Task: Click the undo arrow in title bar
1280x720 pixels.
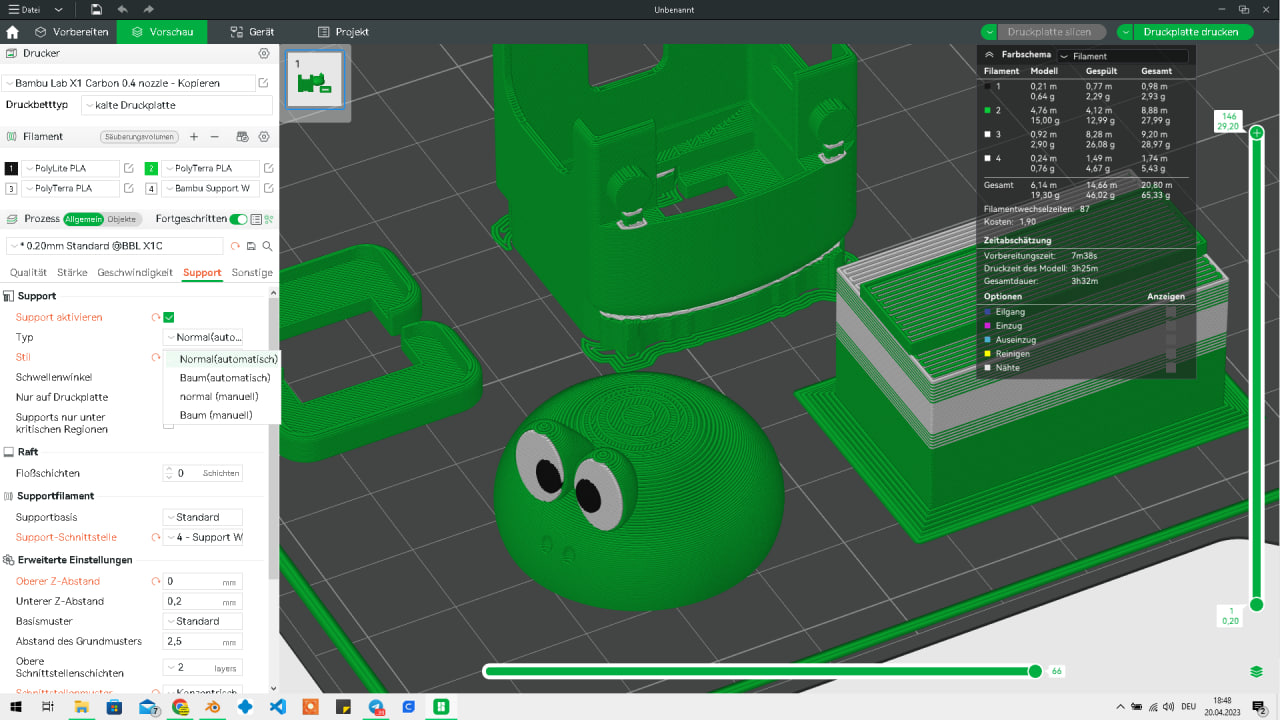Action: (x=122, y=9)
